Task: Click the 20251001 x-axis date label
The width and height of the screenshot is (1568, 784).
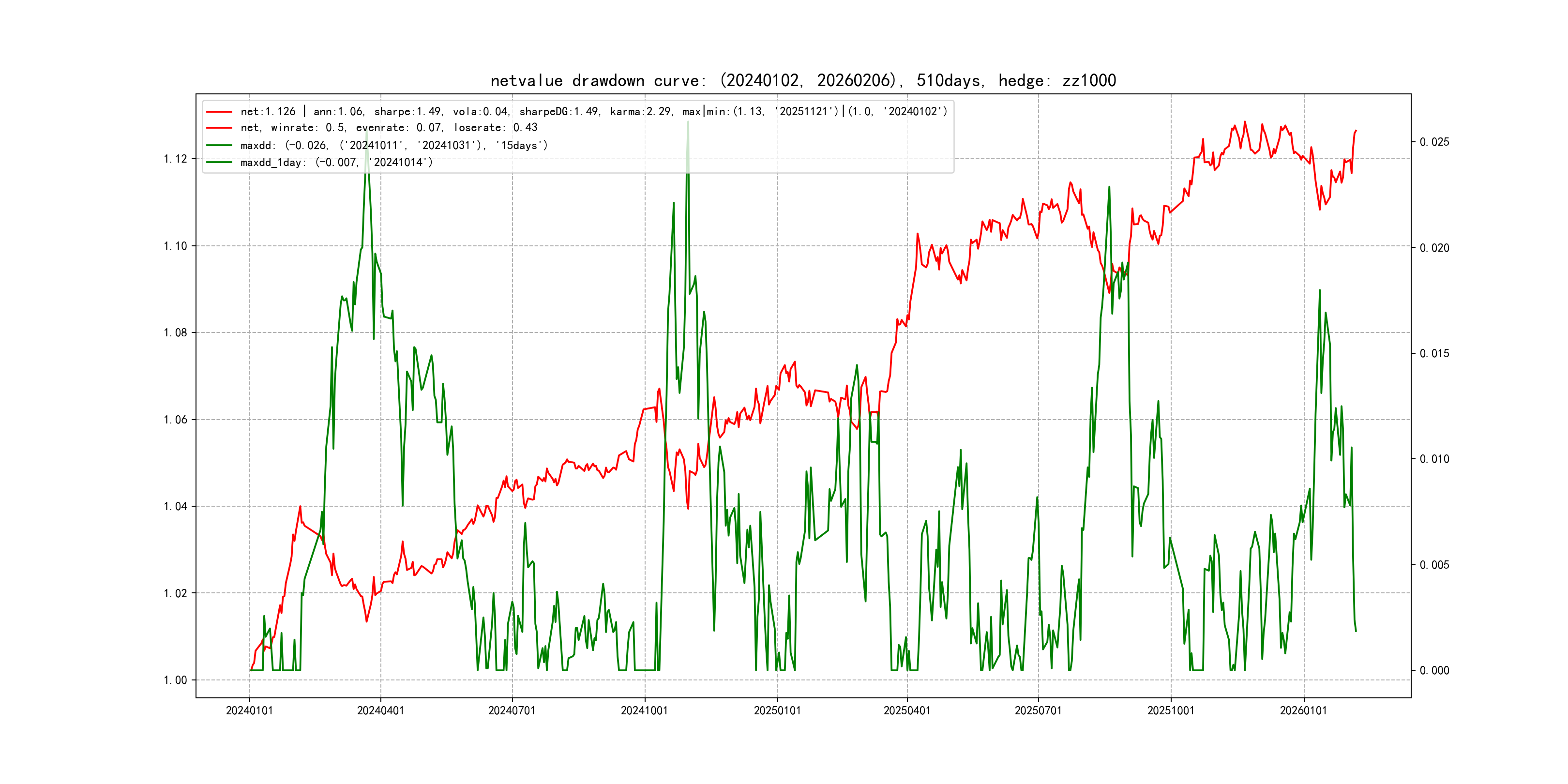Action: pos(1171,711)
